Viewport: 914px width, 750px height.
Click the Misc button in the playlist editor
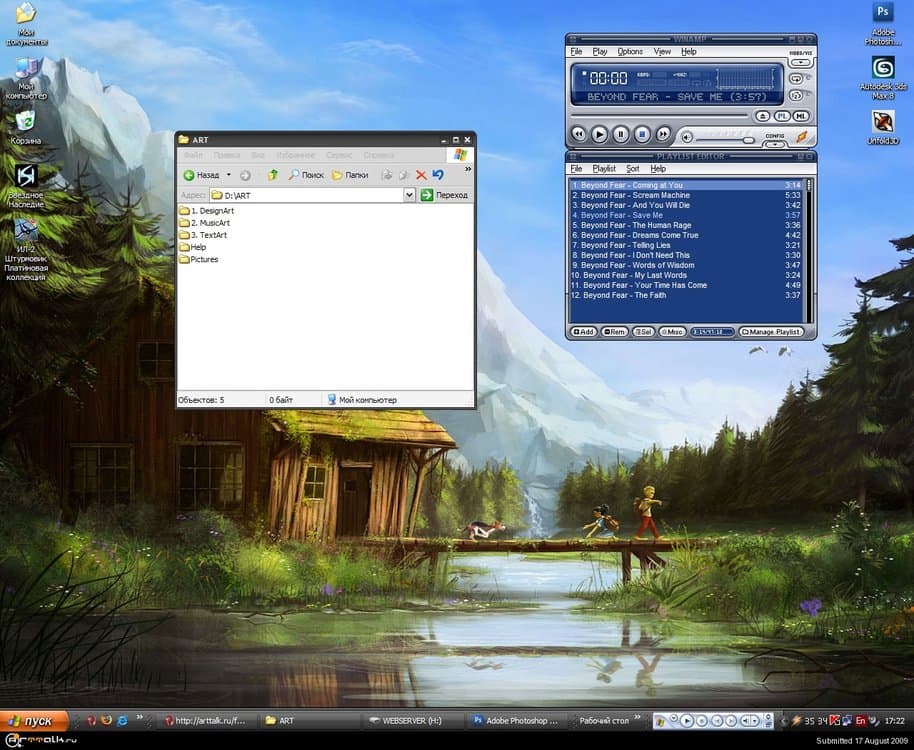coord(672,332)
